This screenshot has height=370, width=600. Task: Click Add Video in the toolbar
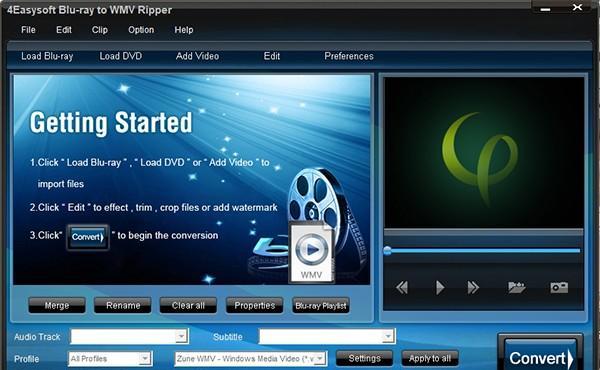coord(197,56)
